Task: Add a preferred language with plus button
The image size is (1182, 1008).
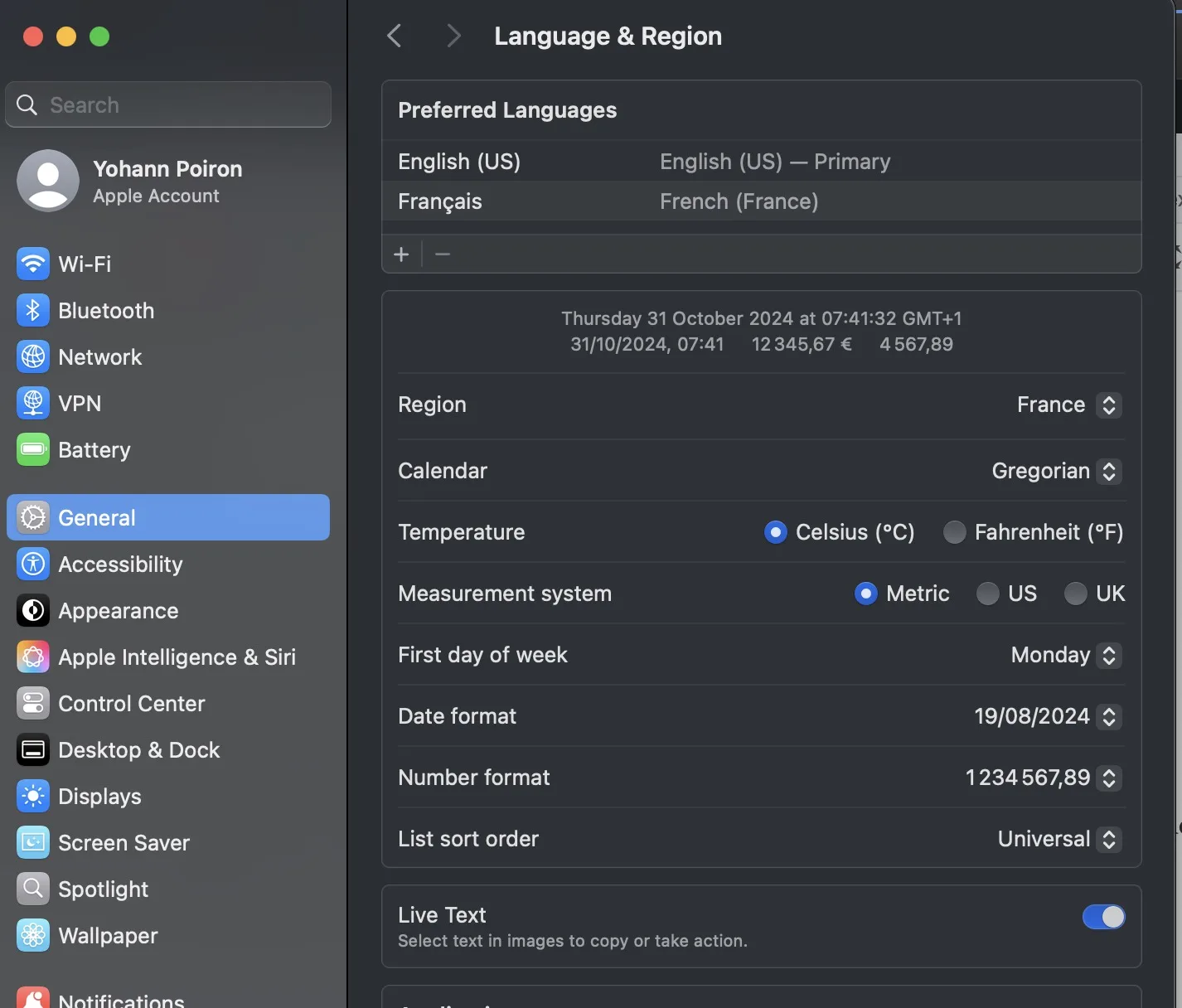Action: click(x=401, y=254)
